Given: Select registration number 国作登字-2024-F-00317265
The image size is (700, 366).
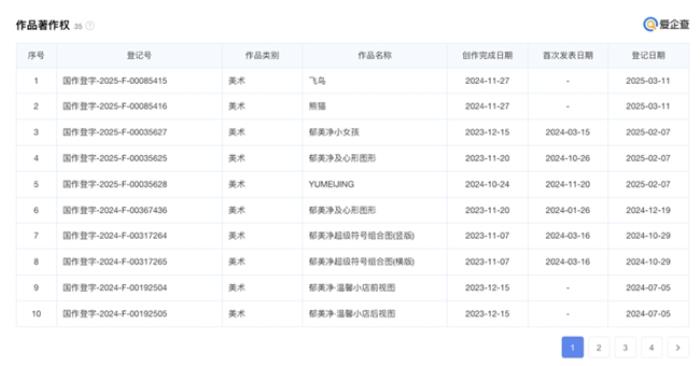Looking at the screenshot, I should pyautogui.click(x=115, y=262).
